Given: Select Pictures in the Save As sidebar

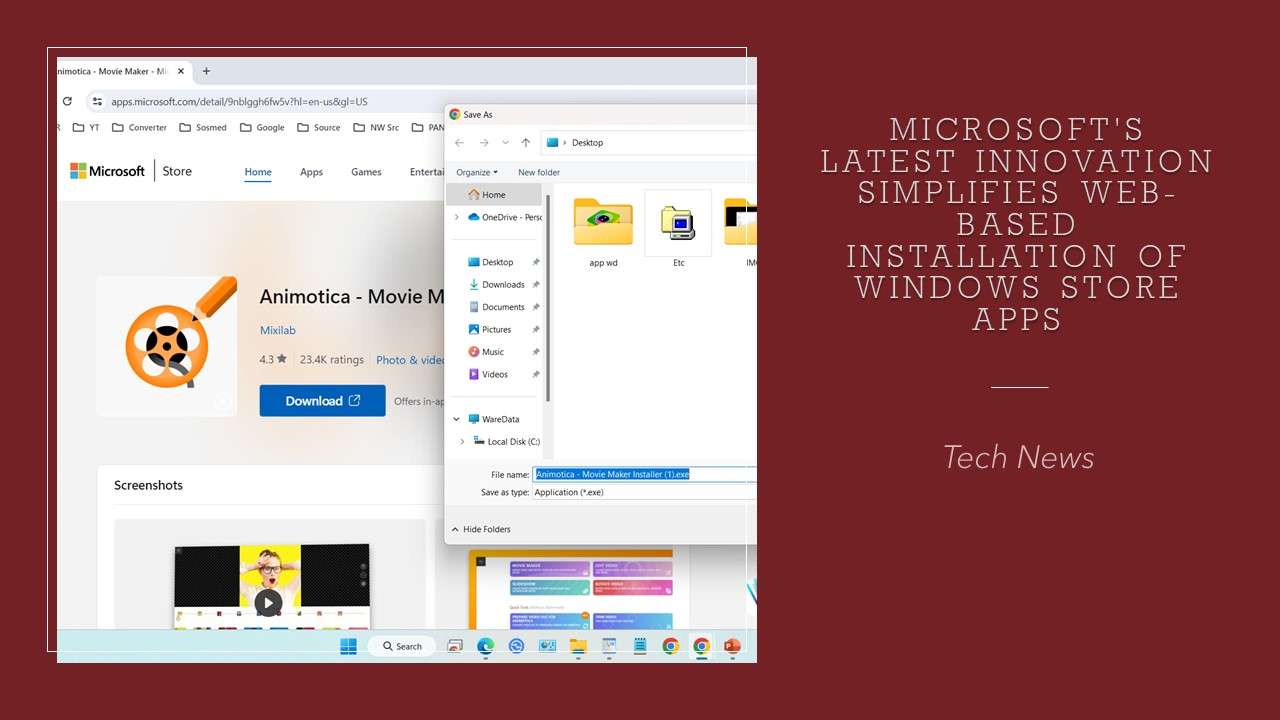Looking at the screenshot, I should (x=495, y=329).
